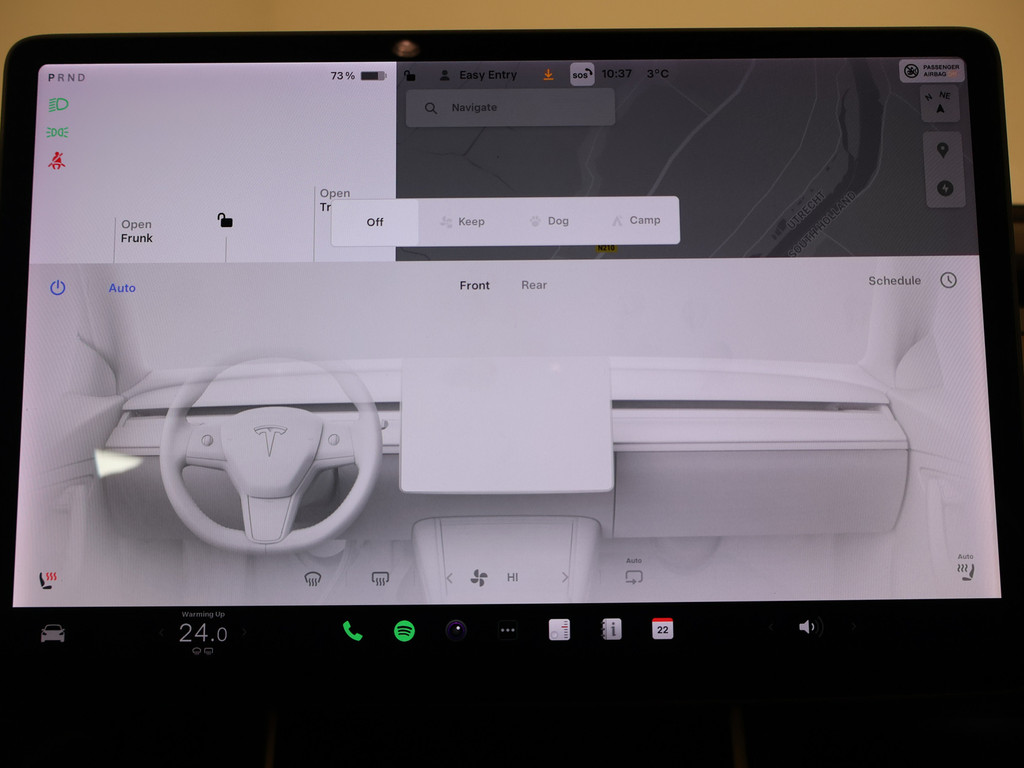Launch Spotify from the bottom bar
1024x768 pixels.
404,630
